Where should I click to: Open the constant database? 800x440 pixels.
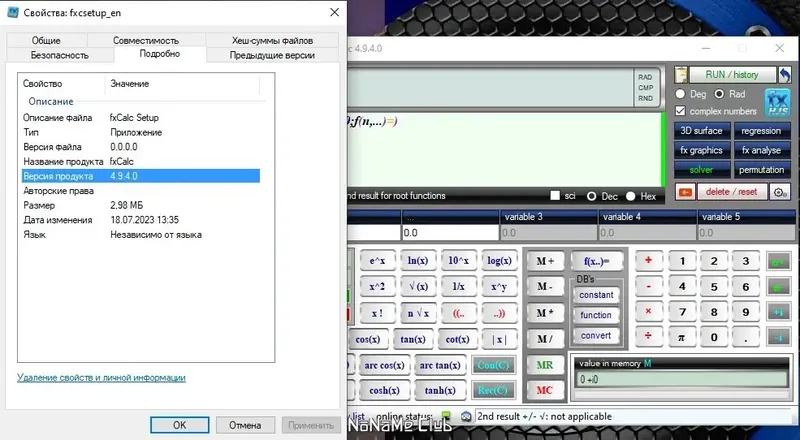596,295
